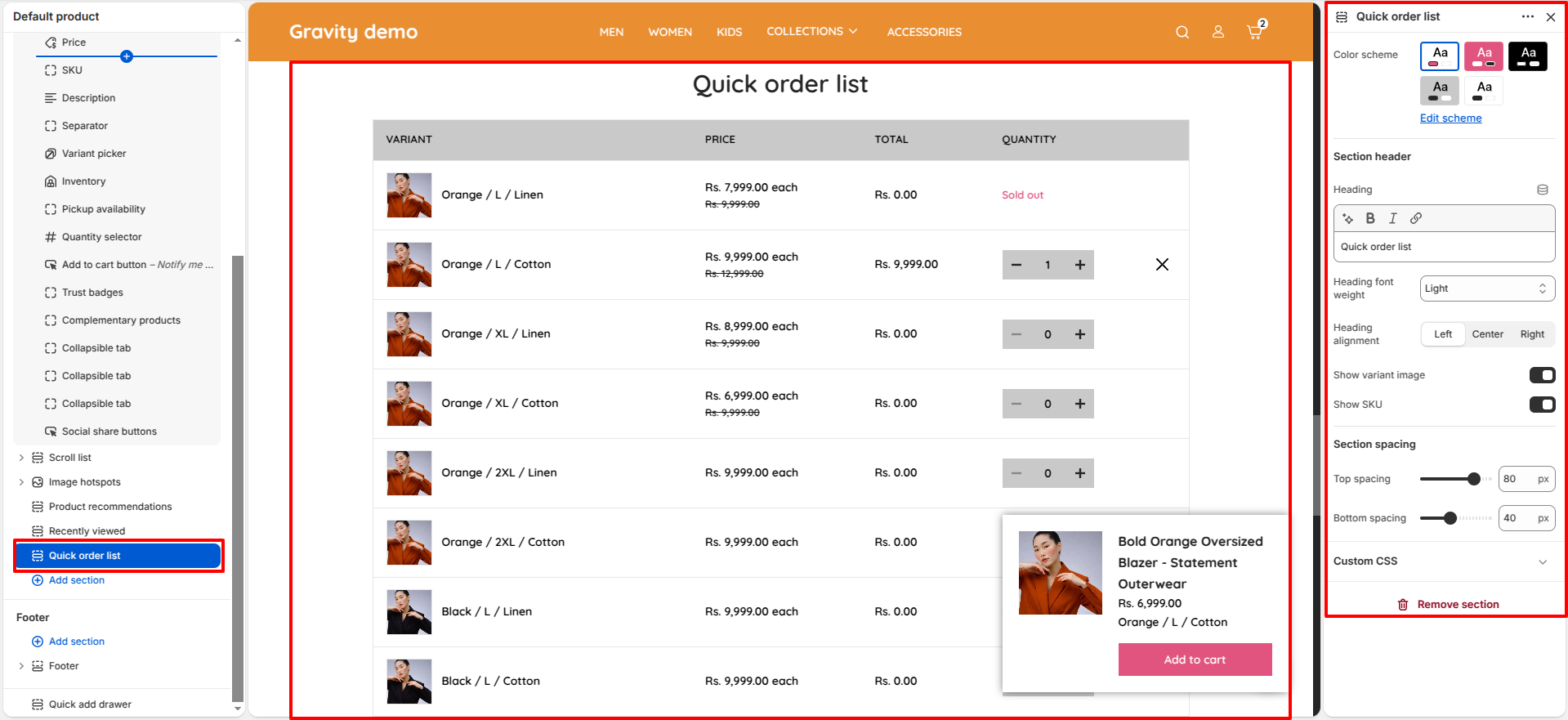Expand the Footer section group
Screen dimensions: 1568x720
pos(21,666)
